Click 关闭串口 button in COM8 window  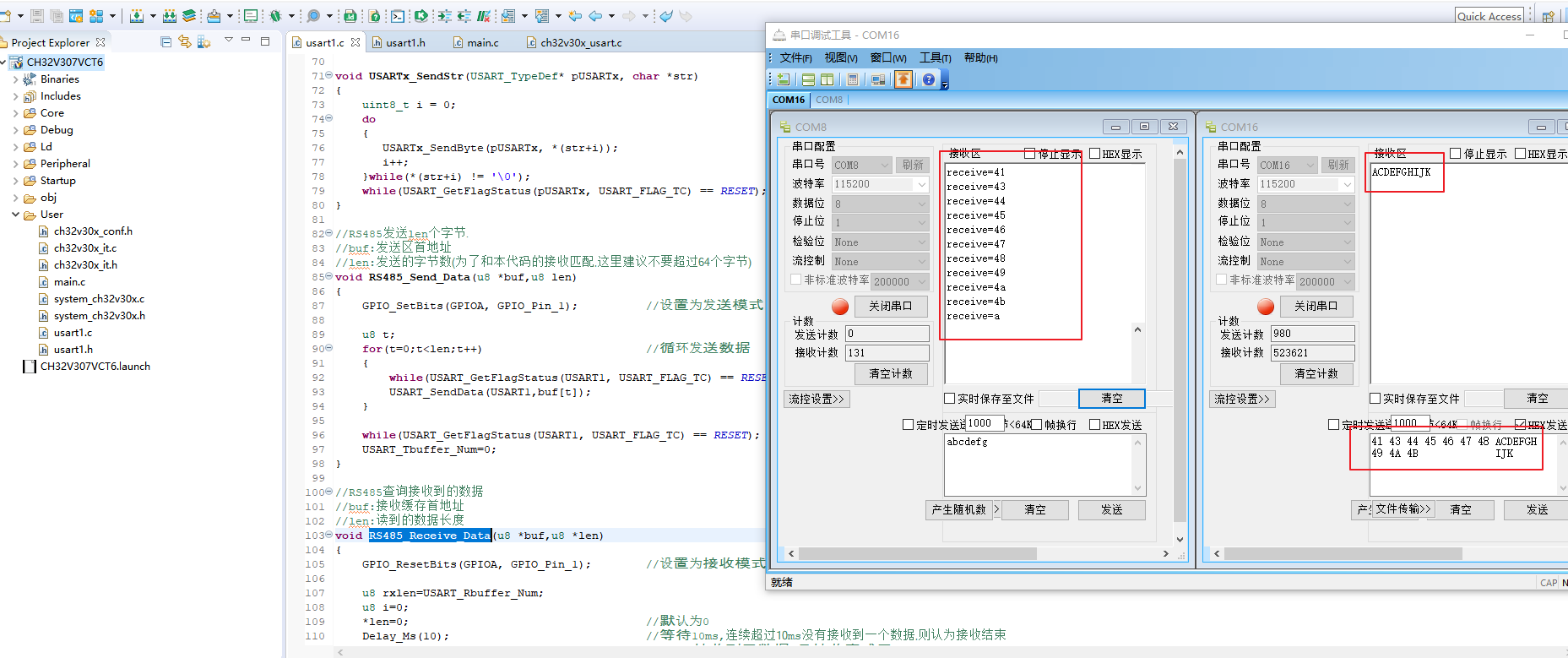[891, 306]
